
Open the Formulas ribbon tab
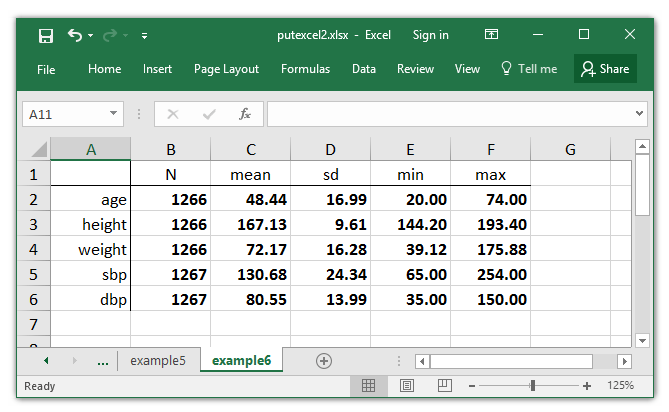pyautogui.click(x=305, y=69)
